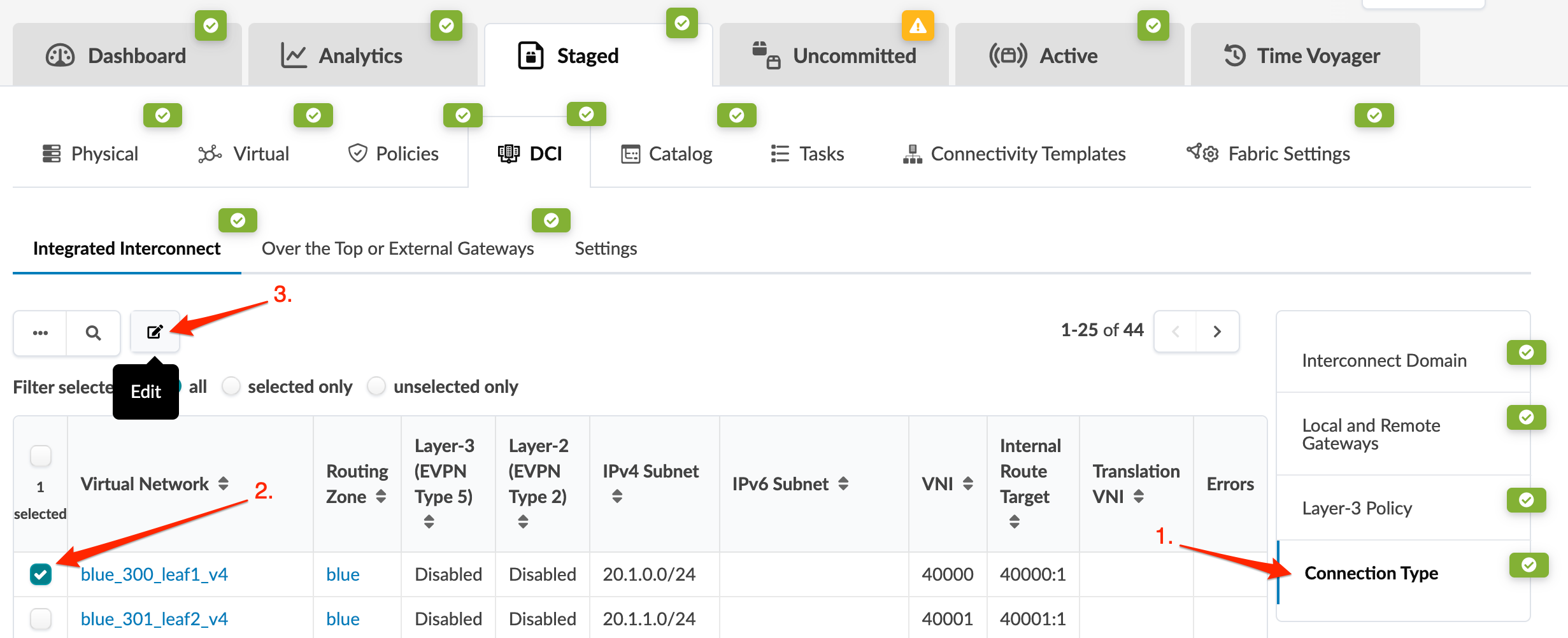Click the Fabric Settings gear icon
The height and width of the screenshot is (638, 1568).
[1202, 153]
